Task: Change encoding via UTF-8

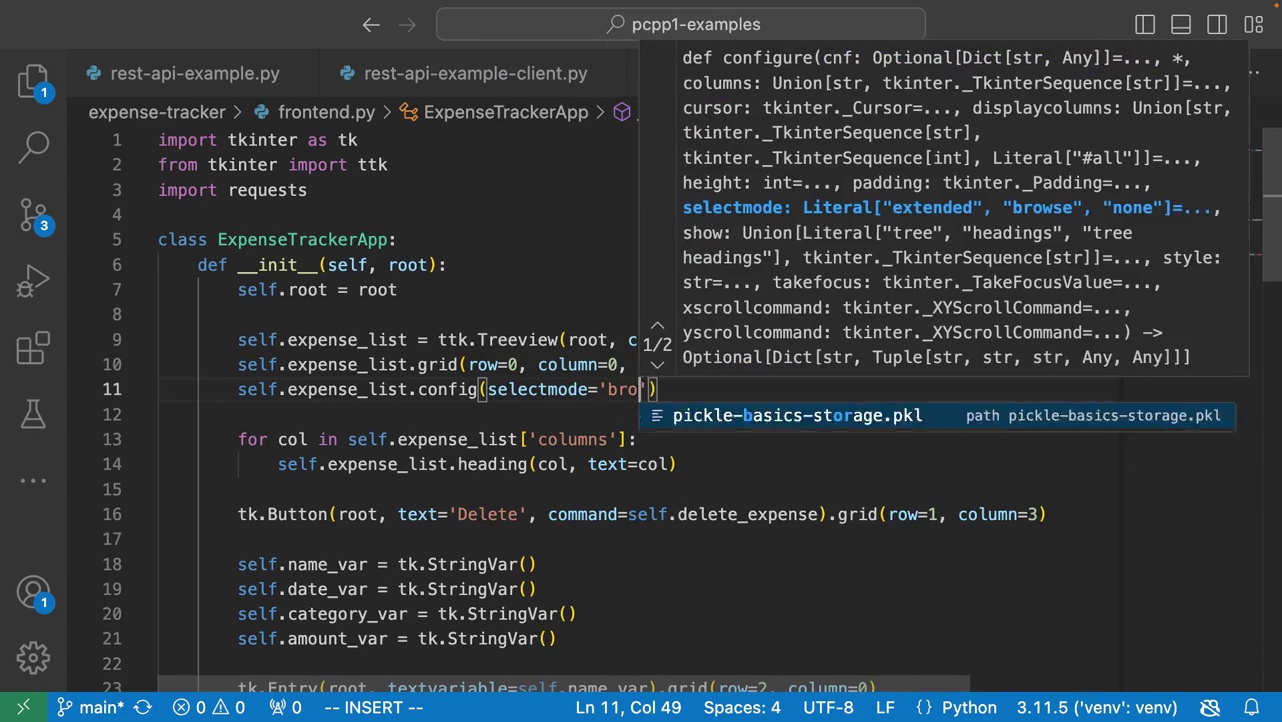Action: (829, 707)
